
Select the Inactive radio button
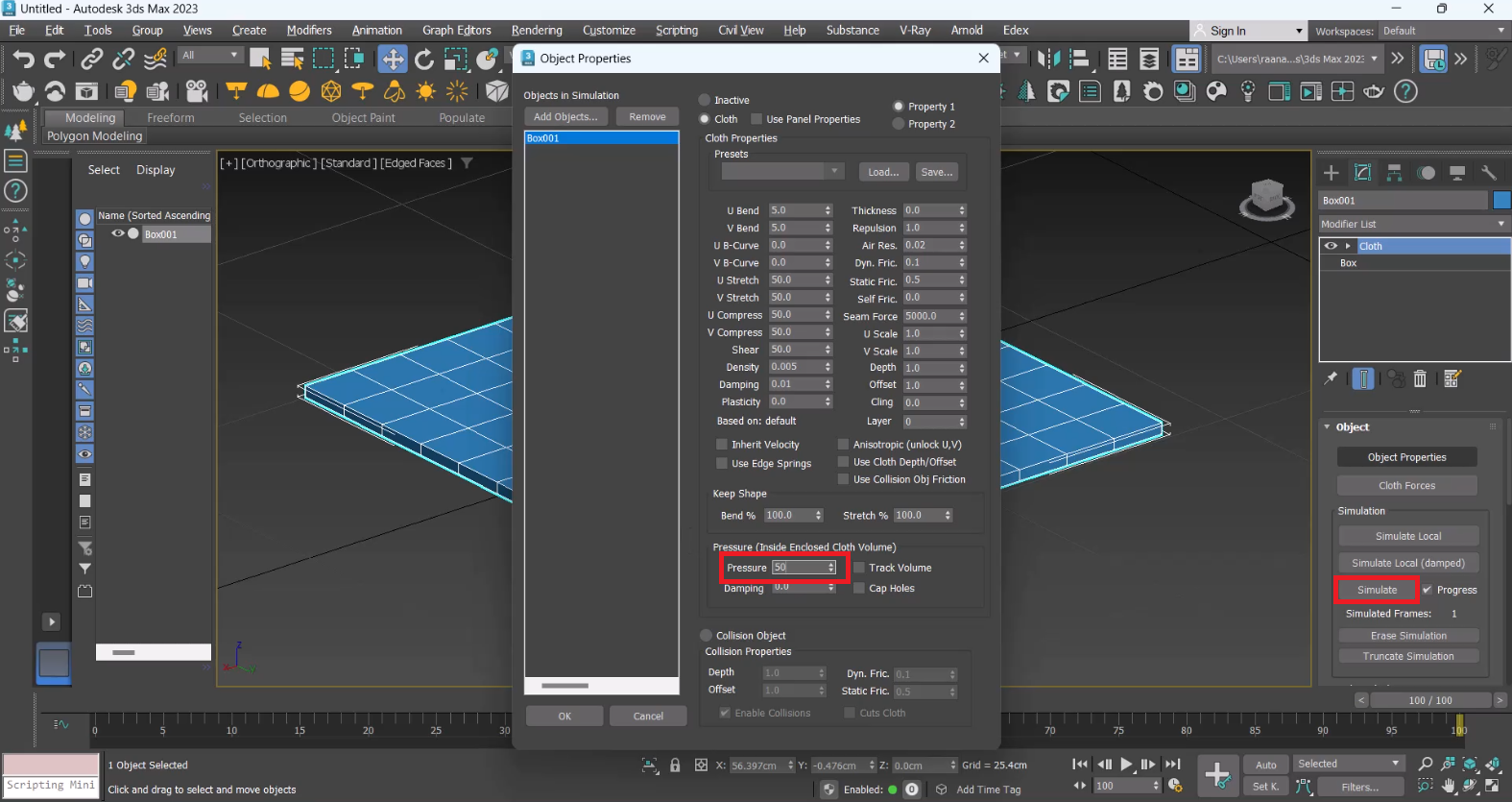706,100
